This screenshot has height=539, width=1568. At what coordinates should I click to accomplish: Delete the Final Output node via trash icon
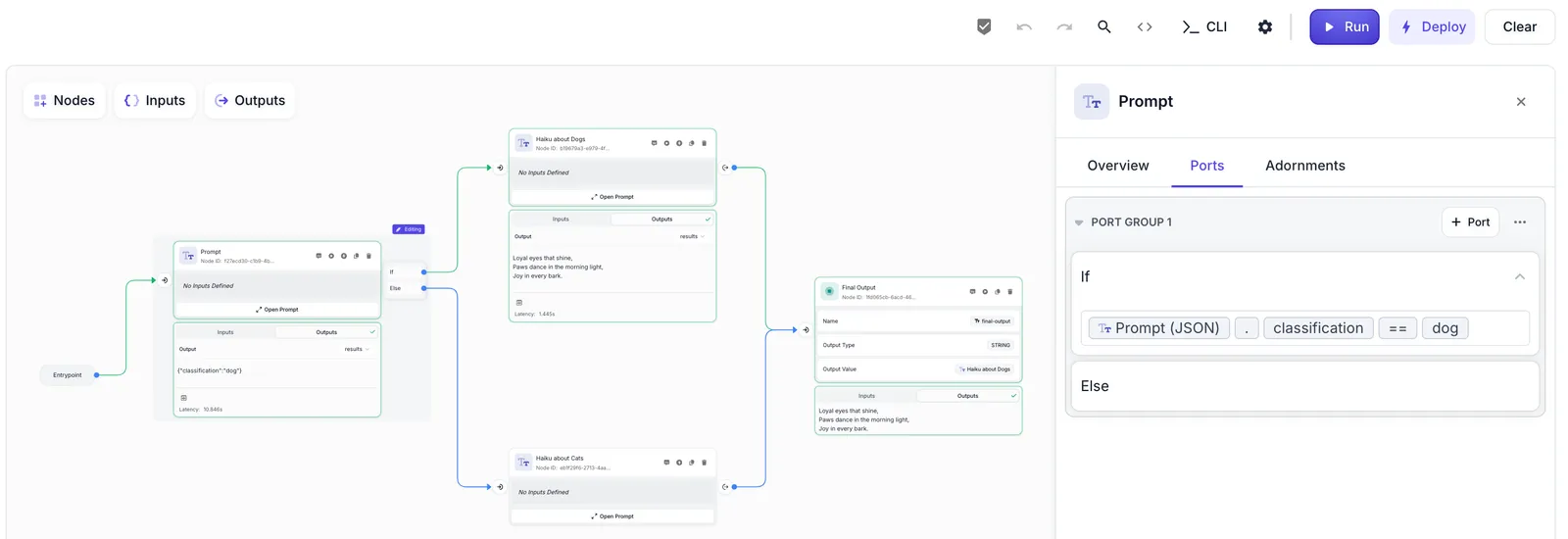click(x=1009, y=291)
